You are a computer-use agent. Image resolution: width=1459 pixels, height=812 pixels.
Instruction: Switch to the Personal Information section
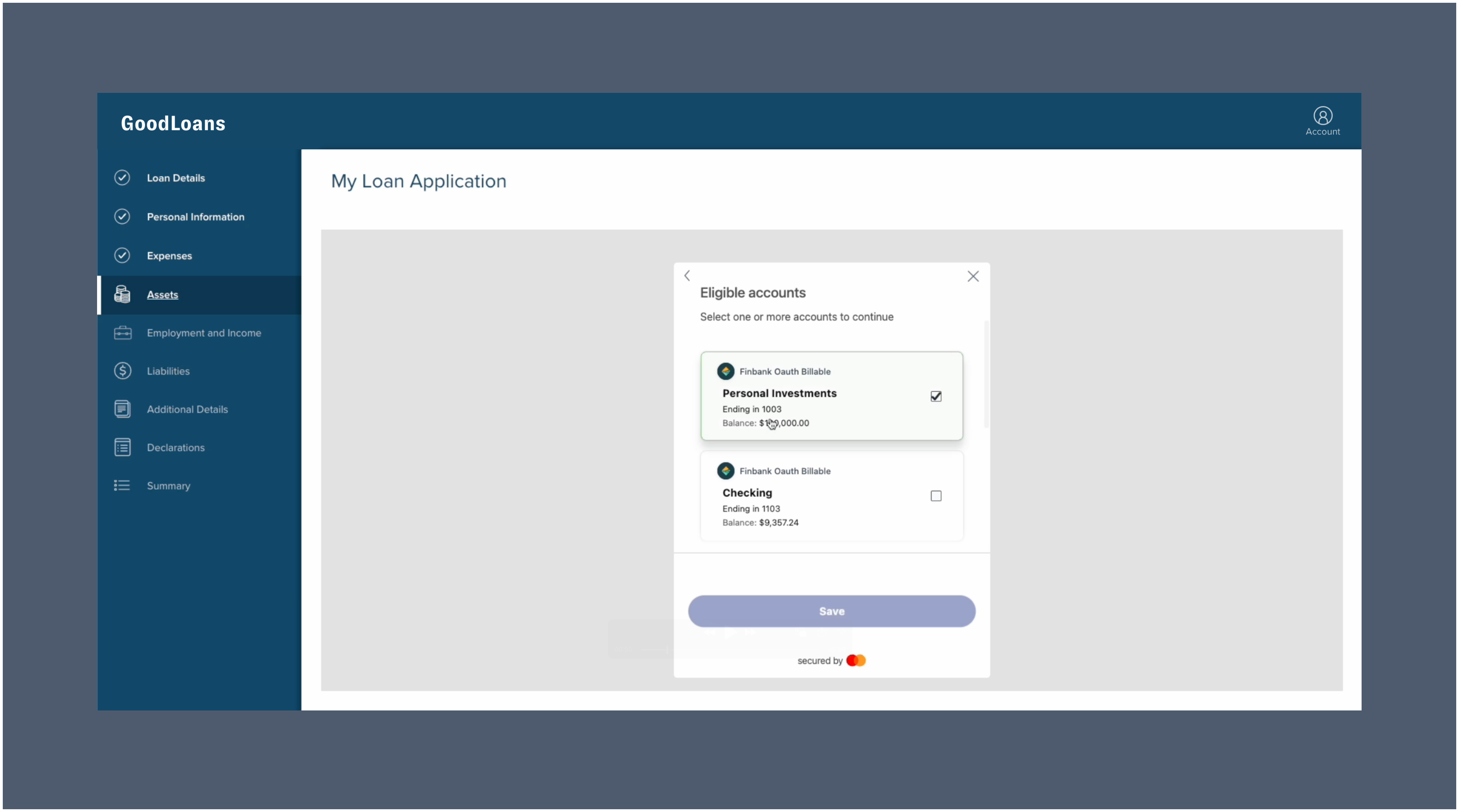pos(196,216)
